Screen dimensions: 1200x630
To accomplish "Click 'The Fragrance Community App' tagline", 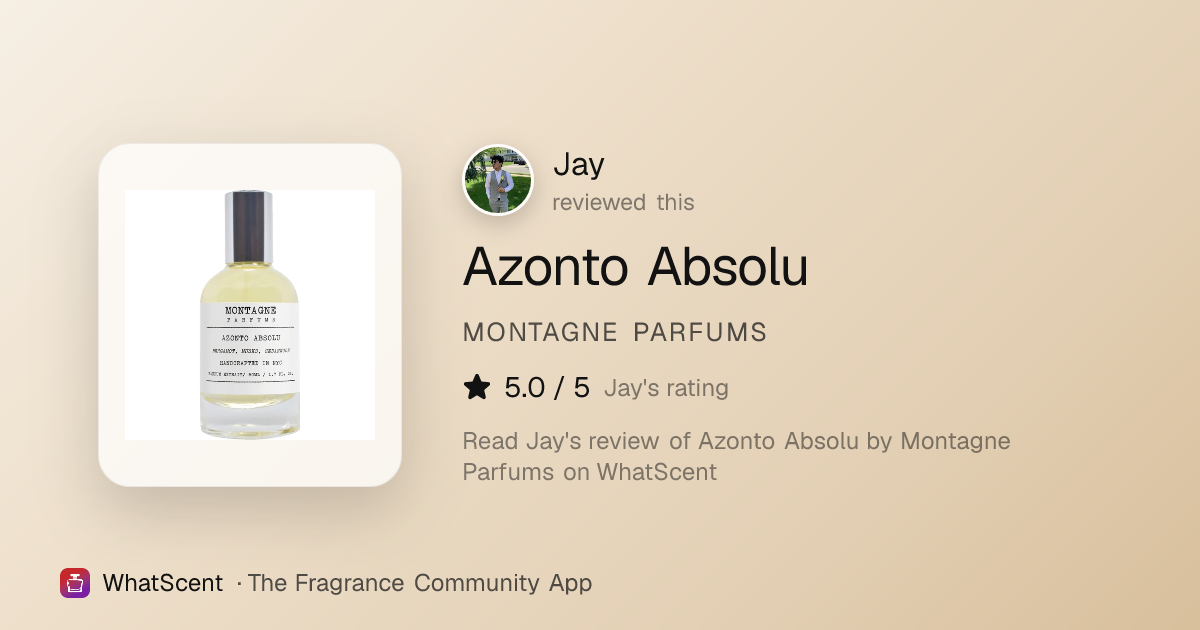I will pyautogui.click(x=419, y=583).
